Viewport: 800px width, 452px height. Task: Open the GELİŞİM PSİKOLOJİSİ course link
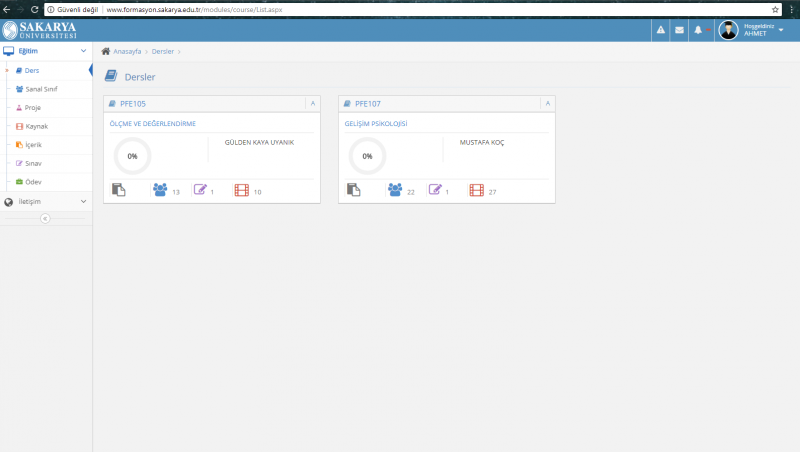click(x=375, y=124)
